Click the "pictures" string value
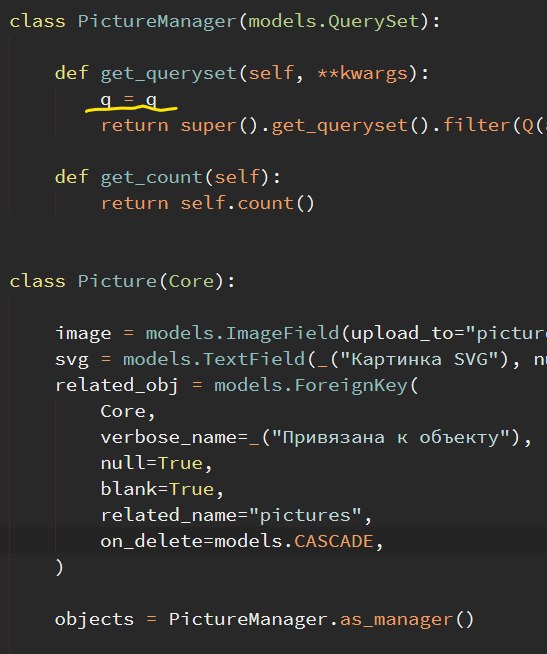Screen dimensions: 547x654 (x=305, y=516)
